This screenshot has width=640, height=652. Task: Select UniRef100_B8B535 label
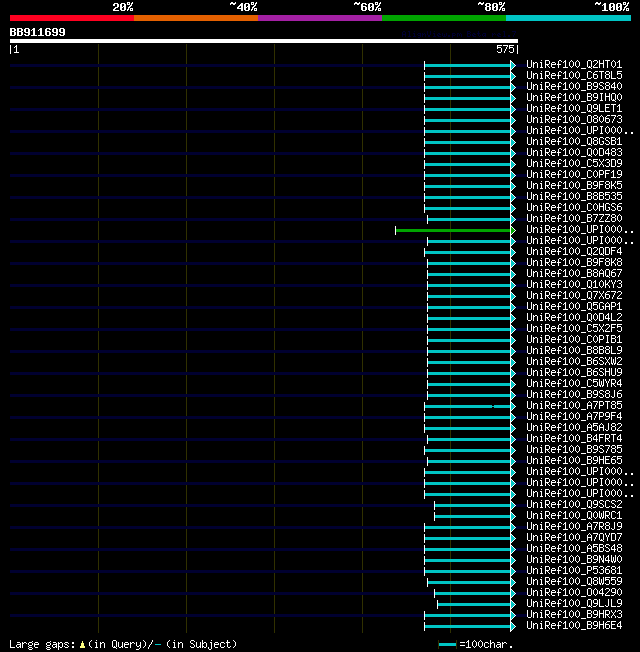(x=574, y=196)
